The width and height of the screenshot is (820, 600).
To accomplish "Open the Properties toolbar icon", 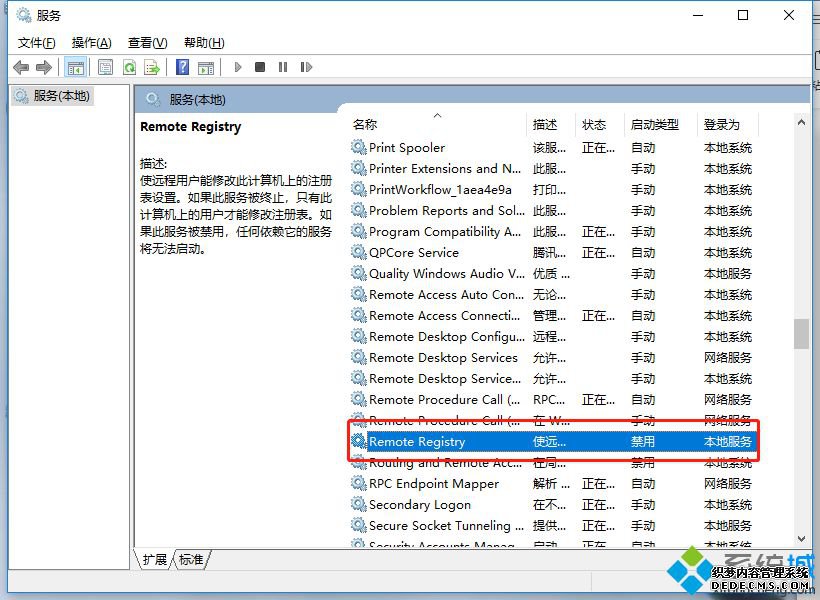I will point(106,67).
